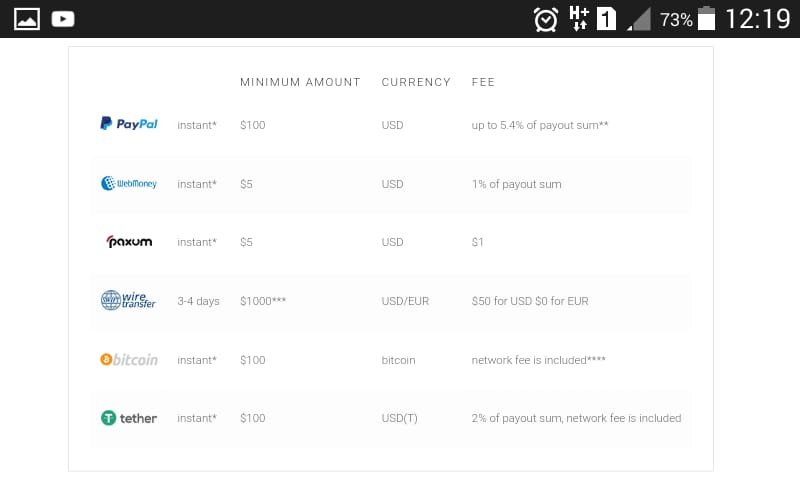Tap the SIM card 1 indicator
The image size is (800, 480).
pos(606,19)
